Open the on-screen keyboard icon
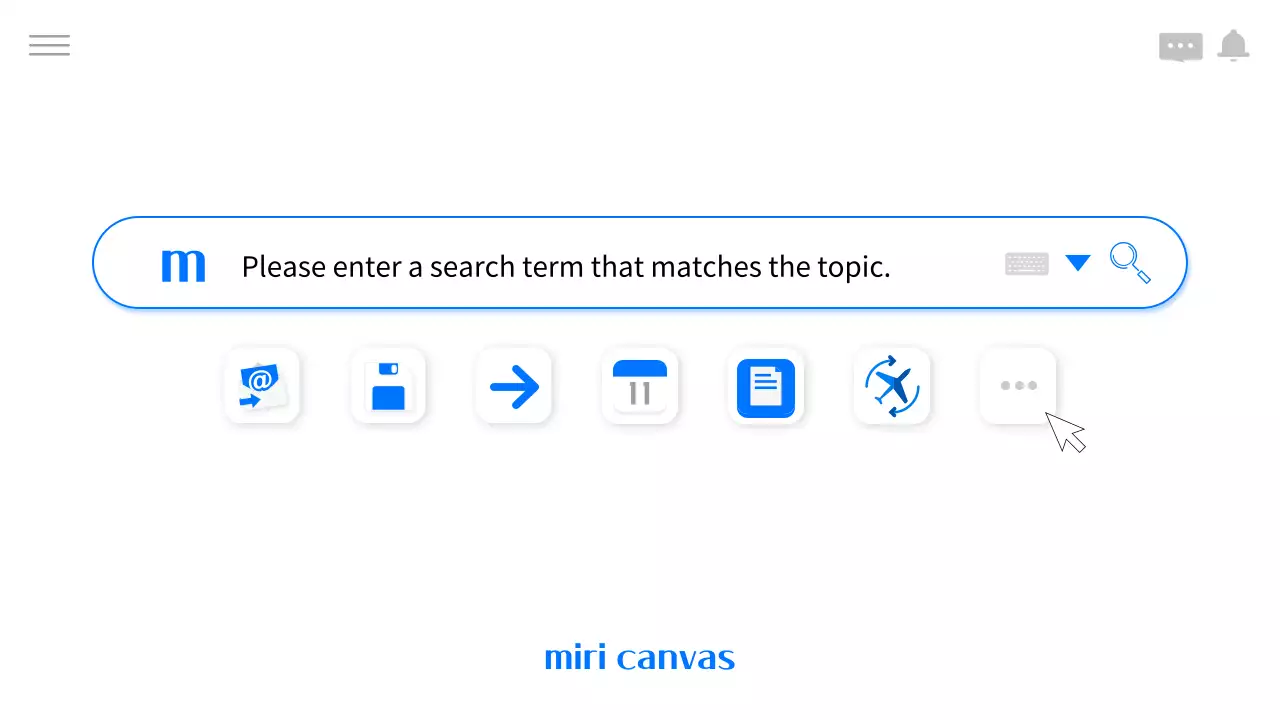1280x720 pixels. 1026,264
